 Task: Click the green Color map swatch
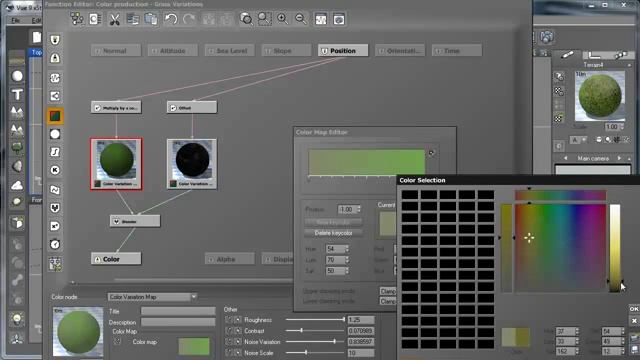(x=194, y=346)
